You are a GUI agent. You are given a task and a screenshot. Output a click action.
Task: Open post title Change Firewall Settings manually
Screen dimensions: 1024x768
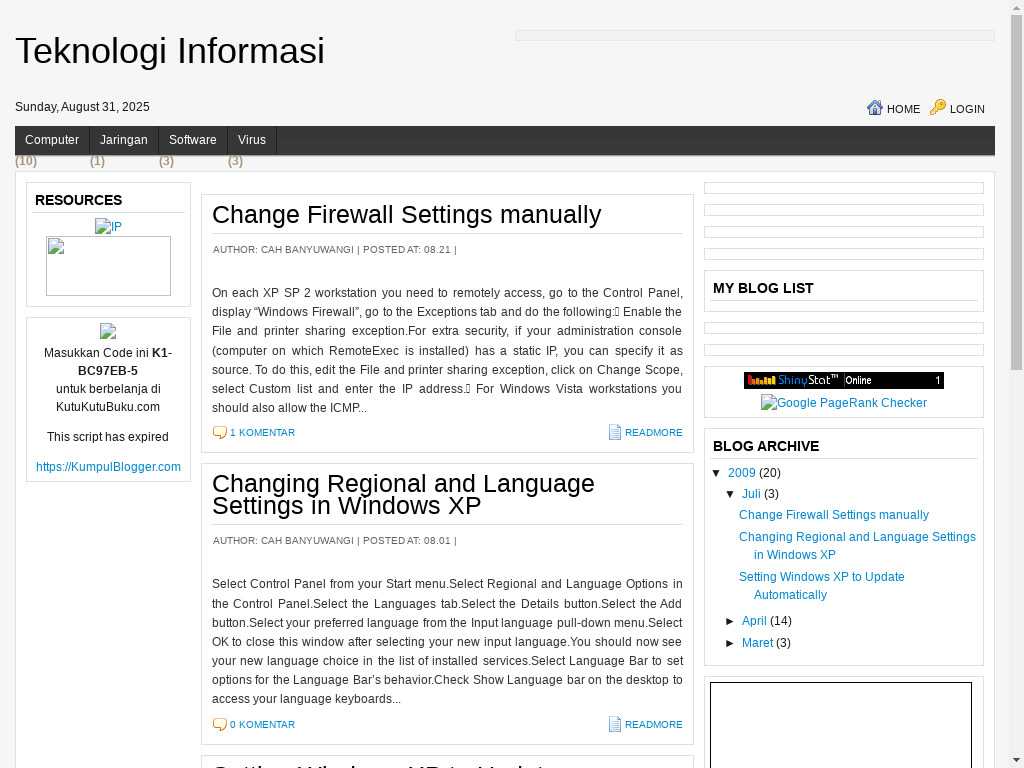click(406, 214)
